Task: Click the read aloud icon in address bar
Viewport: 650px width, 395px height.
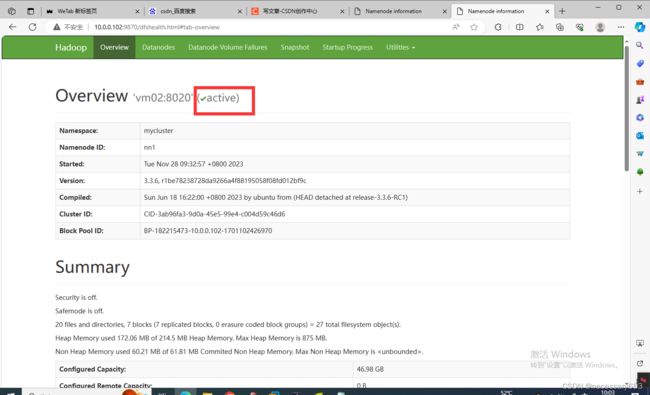Action: click(x=456, y=27)
